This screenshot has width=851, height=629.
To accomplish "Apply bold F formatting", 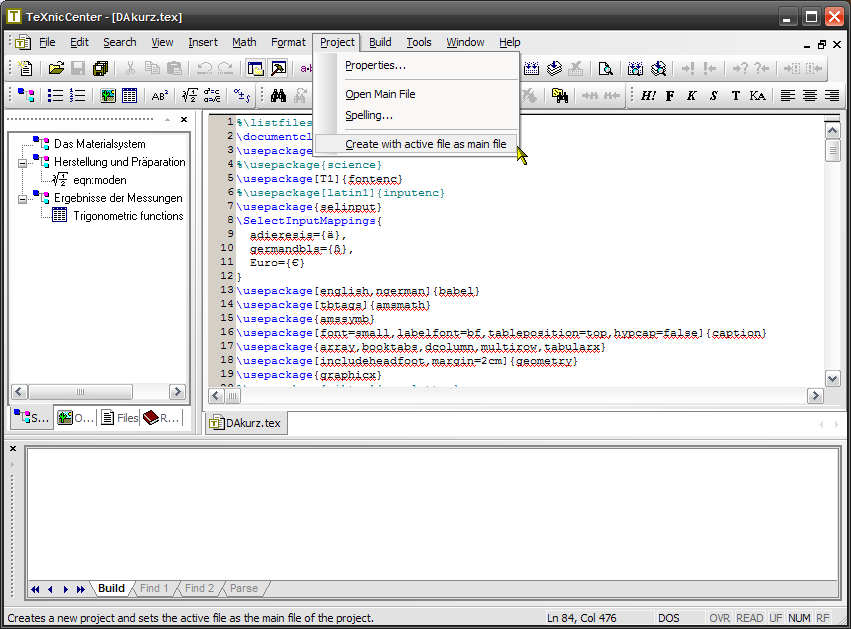I will point(670,96).
